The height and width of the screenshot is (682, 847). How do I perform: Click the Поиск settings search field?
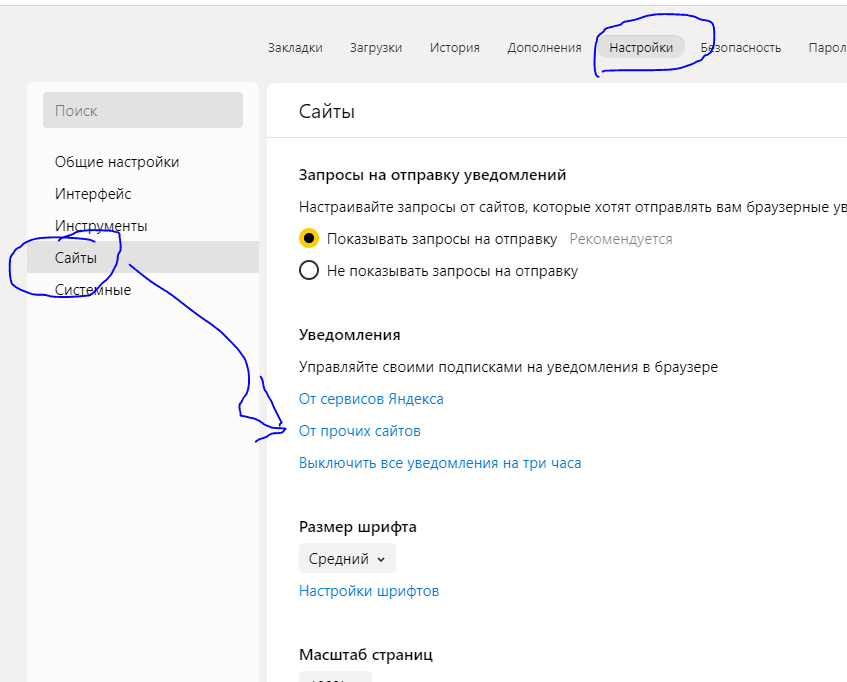click(x=143, y=110)
